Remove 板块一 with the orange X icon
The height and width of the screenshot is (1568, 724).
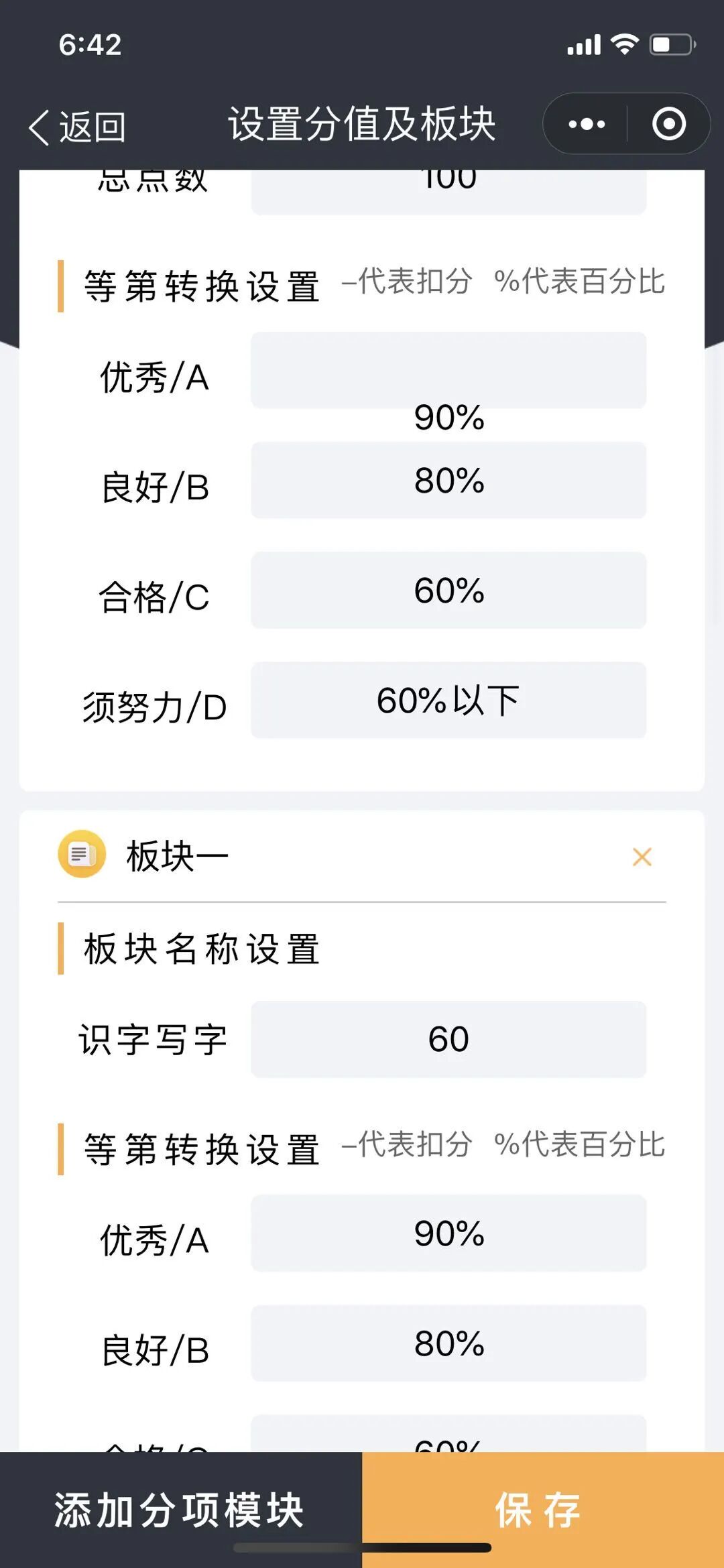(642, 857)
